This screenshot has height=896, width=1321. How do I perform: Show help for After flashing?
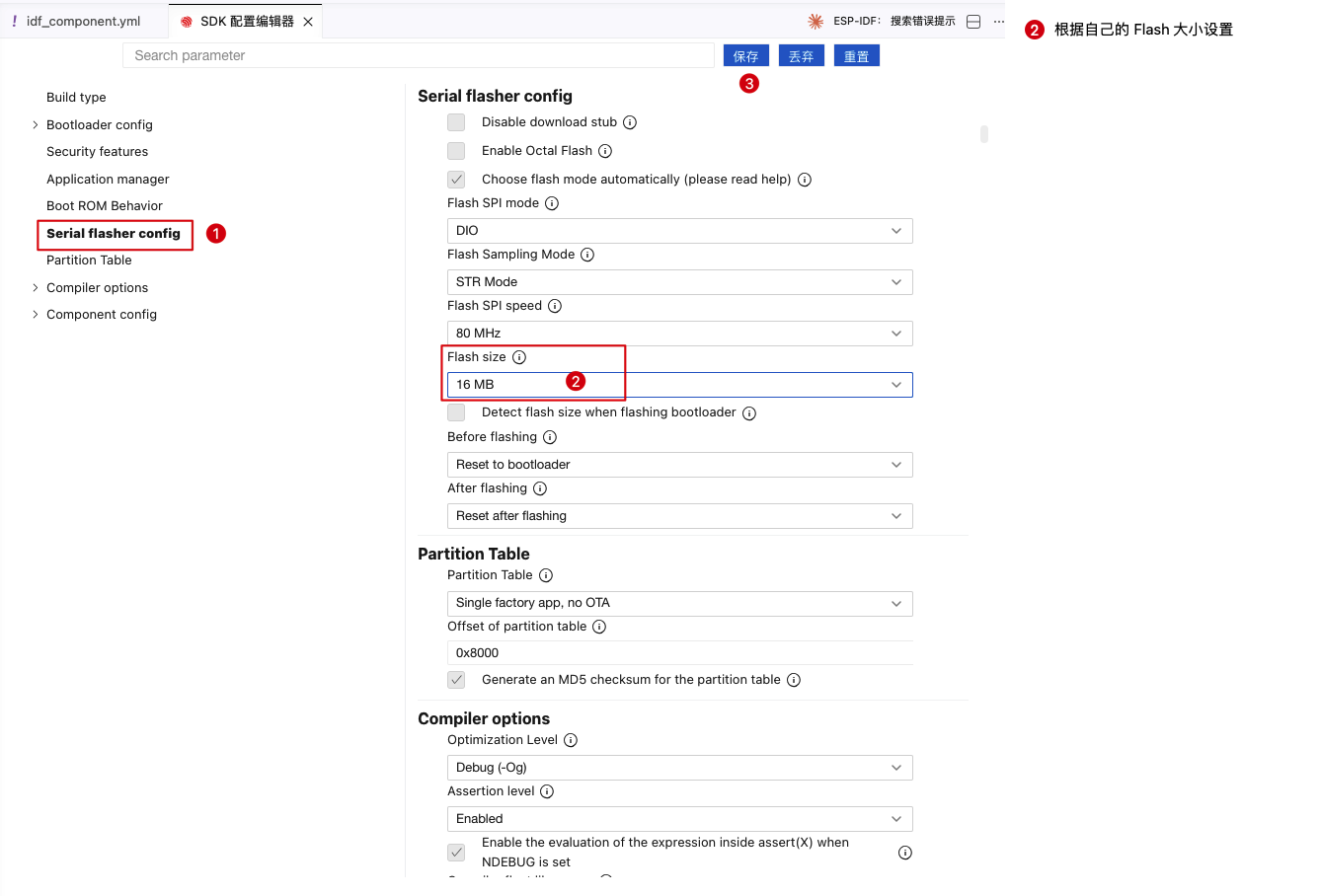tap(540, 488)
